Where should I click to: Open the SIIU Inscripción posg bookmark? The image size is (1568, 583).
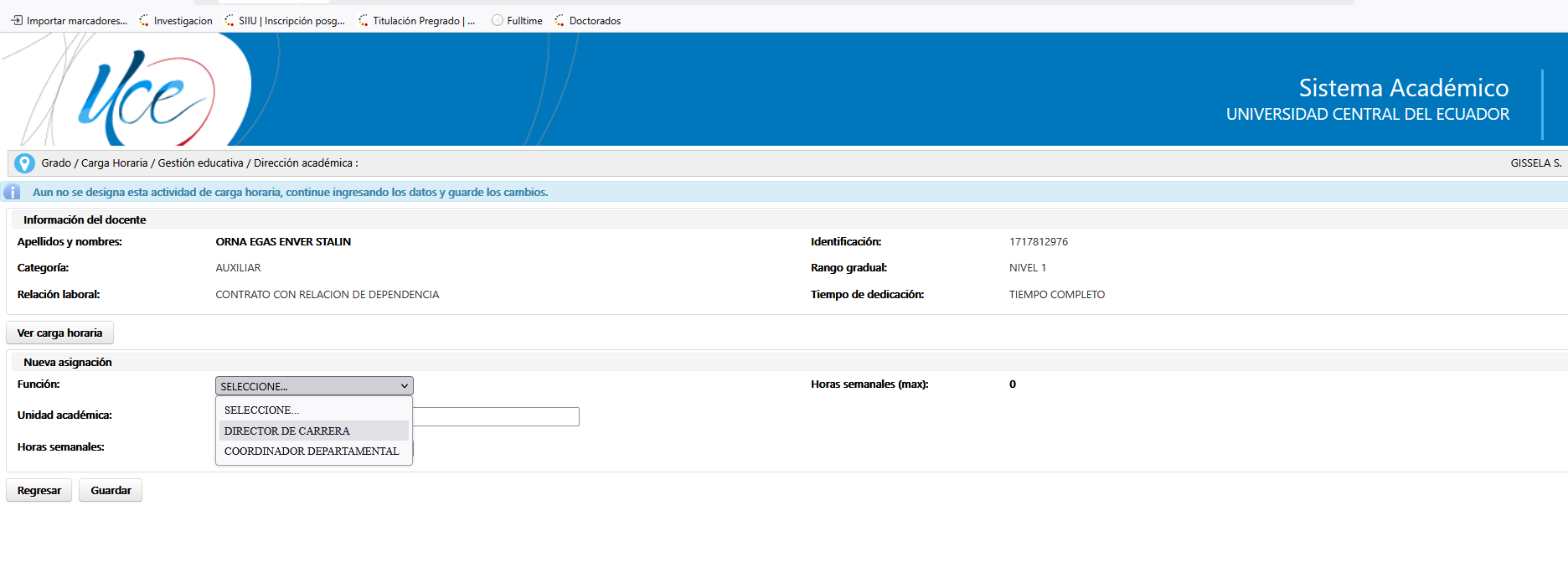point(285,21)
